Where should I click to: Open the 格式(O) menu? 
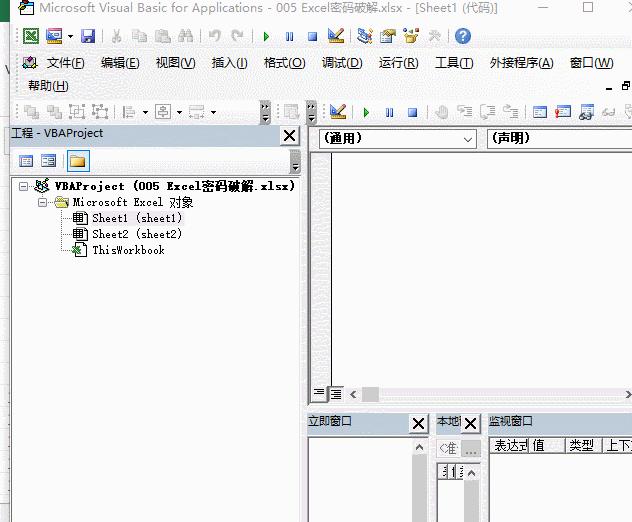pos(284,63)
